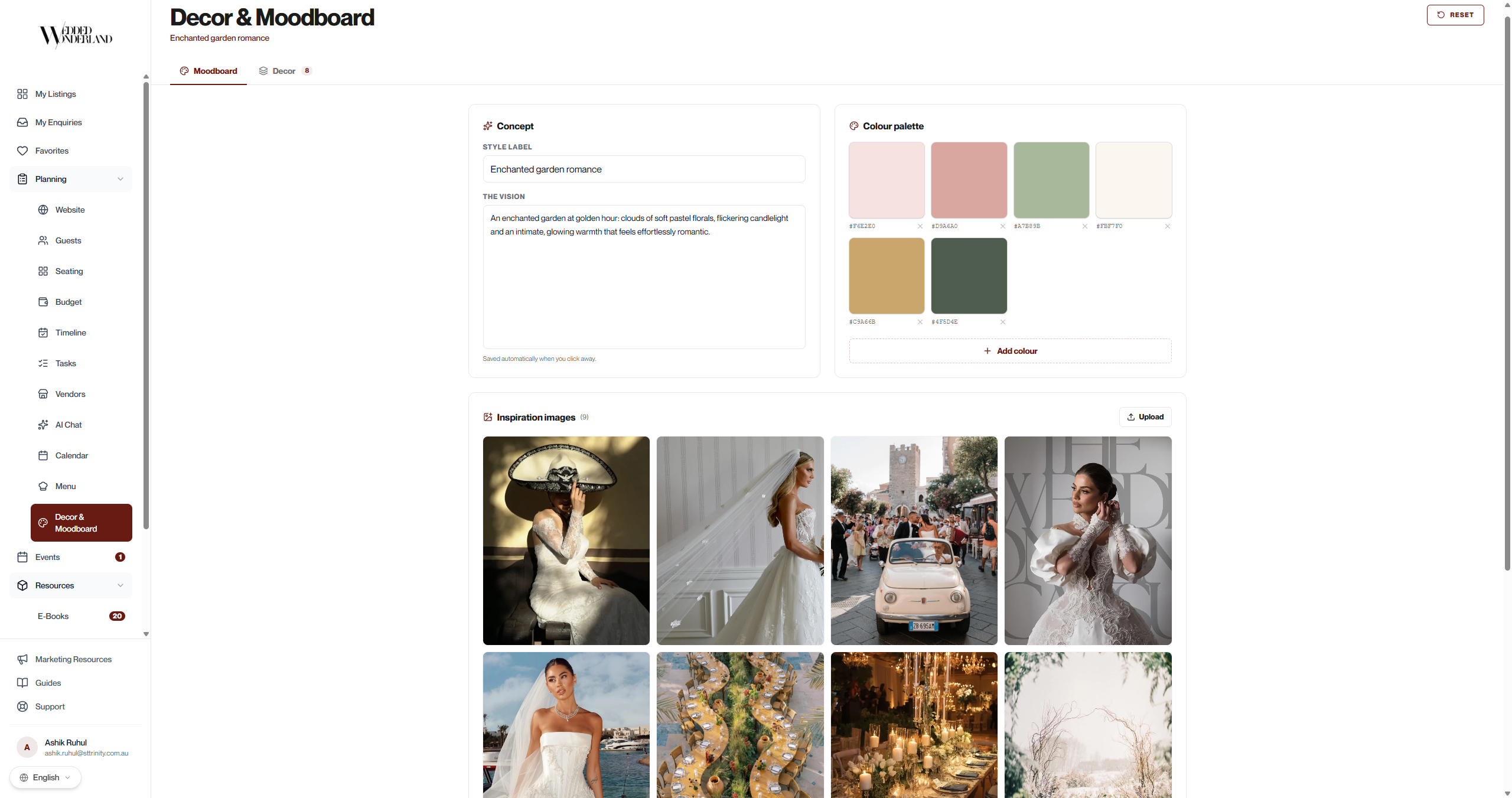The width and height of the screenshot is (1512, 798).
Task: Switch to the Moodboard tab
Action: [208, 71]
